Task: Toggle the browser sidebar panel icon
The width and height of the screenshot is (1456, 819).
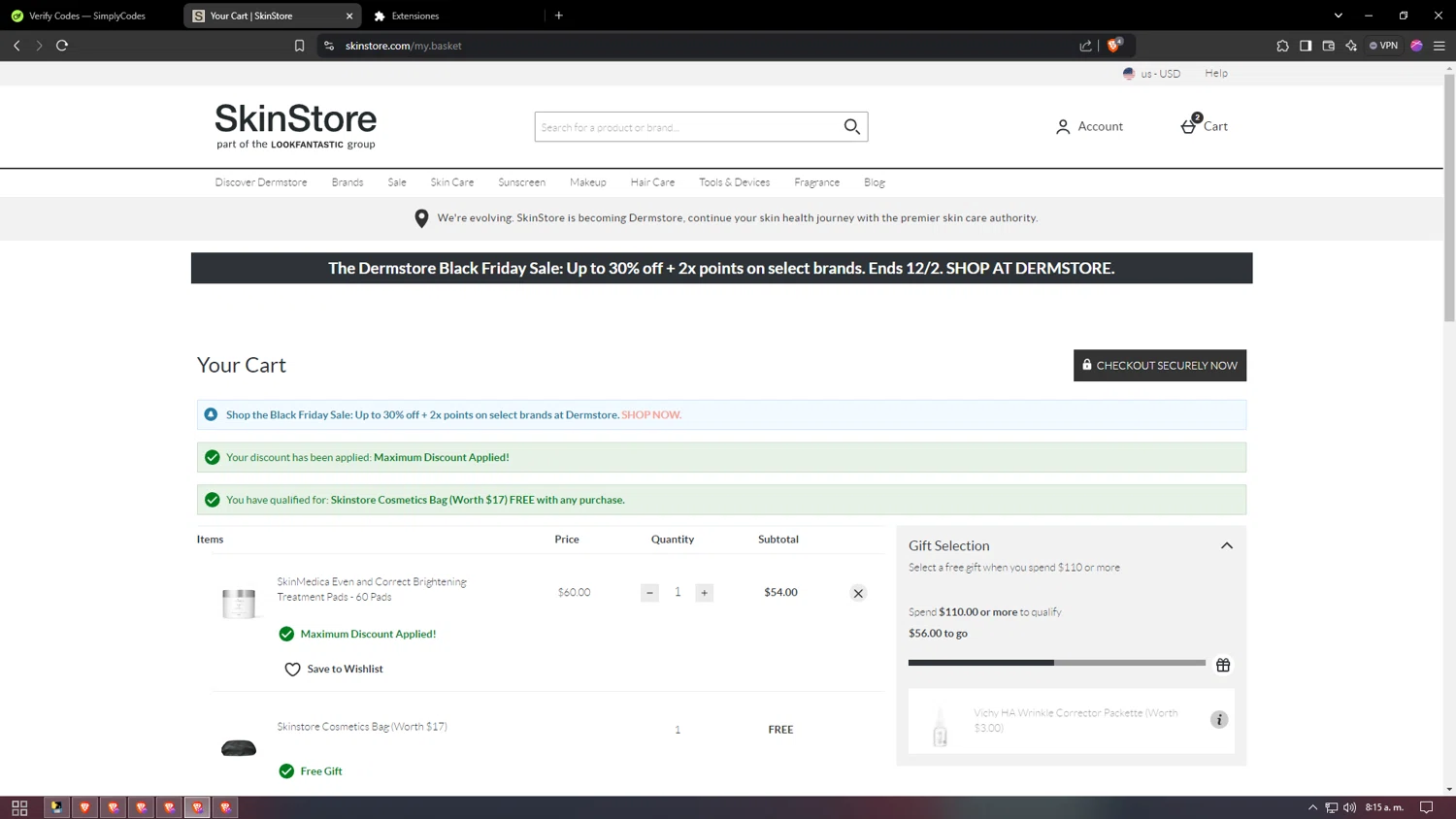Action: point(1306,46)
